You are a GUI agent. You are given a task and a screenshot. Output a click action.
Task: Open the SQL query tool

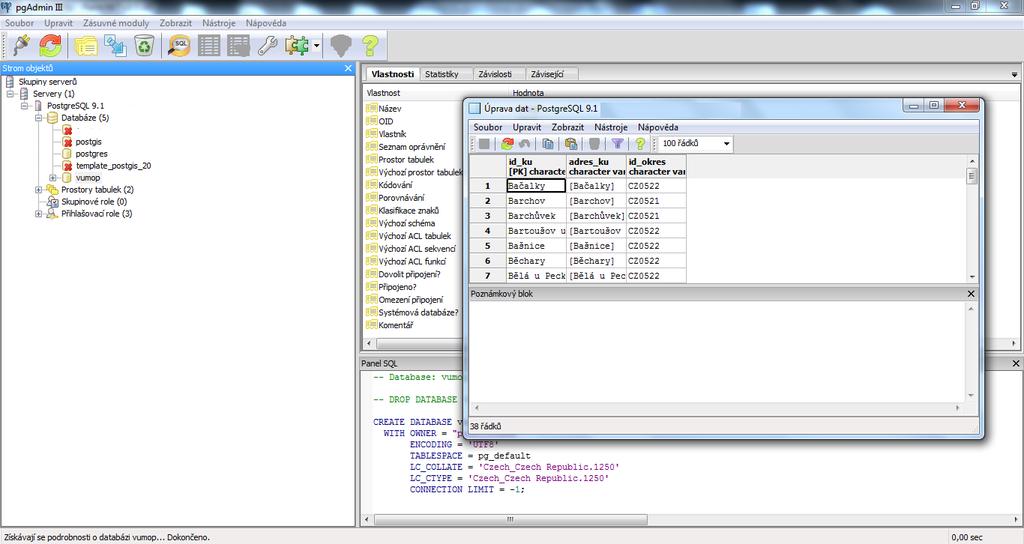pyautogui.click(x=178, y=46)
